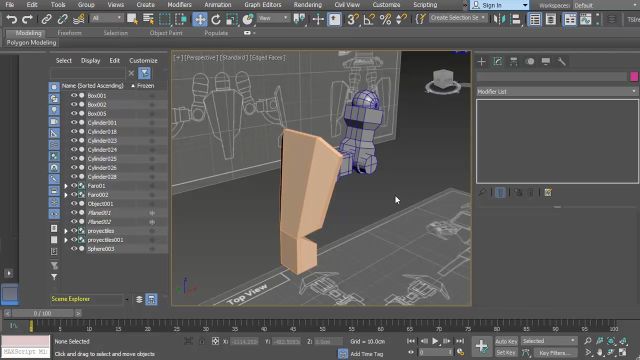Click the Scene Explorer search field
This screenshot has height=360, width=640.
click(88, 73)
